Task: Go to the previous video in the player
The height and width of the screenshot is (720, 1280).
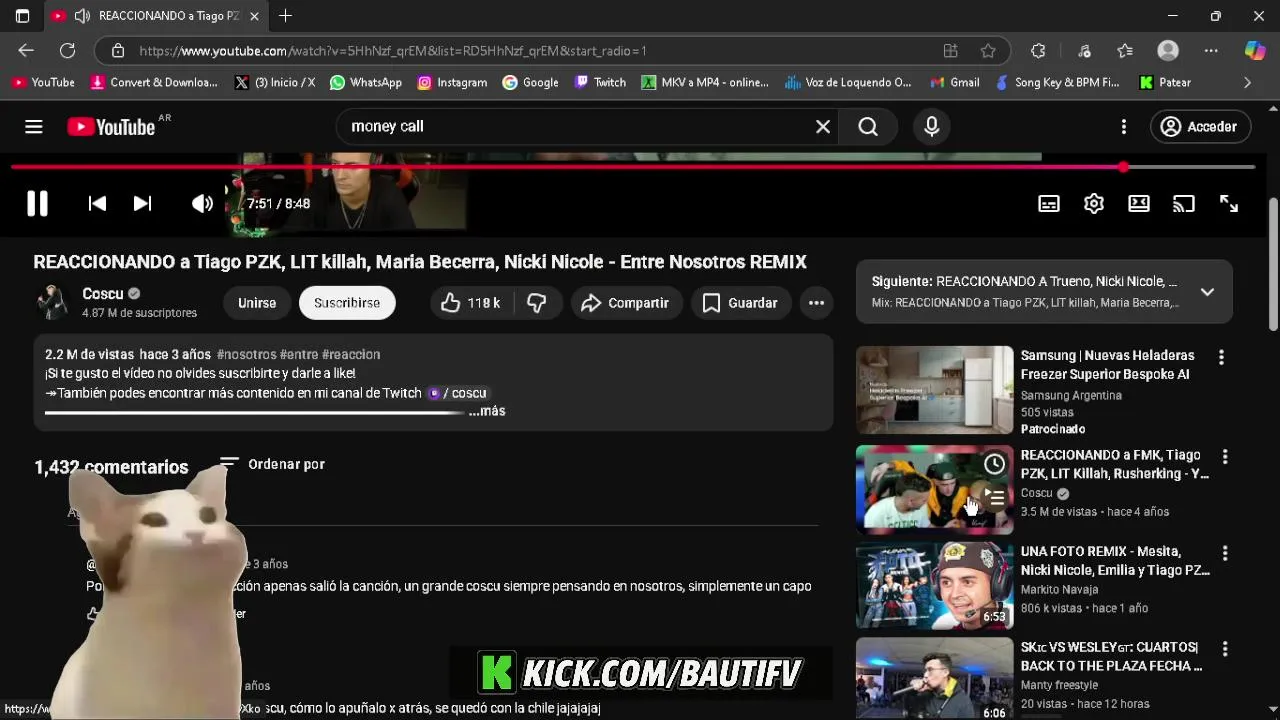Action: tap(97, 203)
